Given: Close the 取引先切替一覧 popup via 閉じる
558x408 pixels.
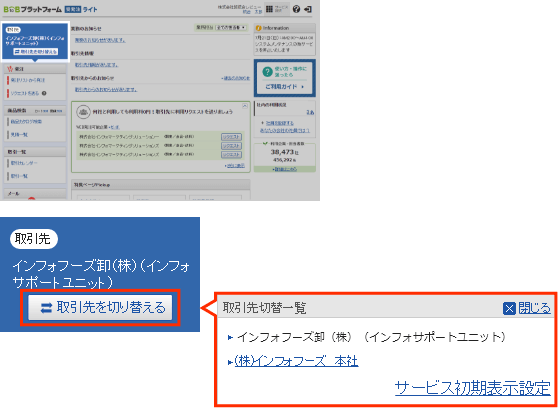Looking at the screenshot, I should 527,309.
